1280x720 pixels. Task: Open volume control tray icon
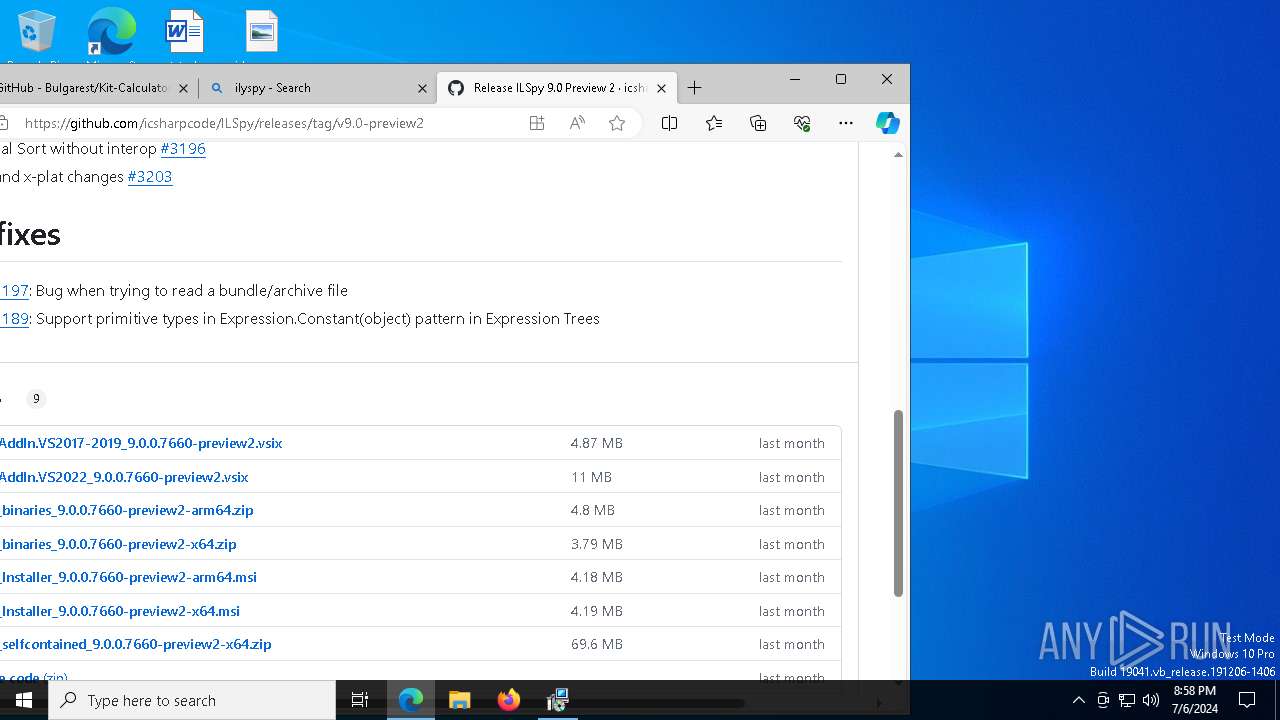(x=1151, y=700)
